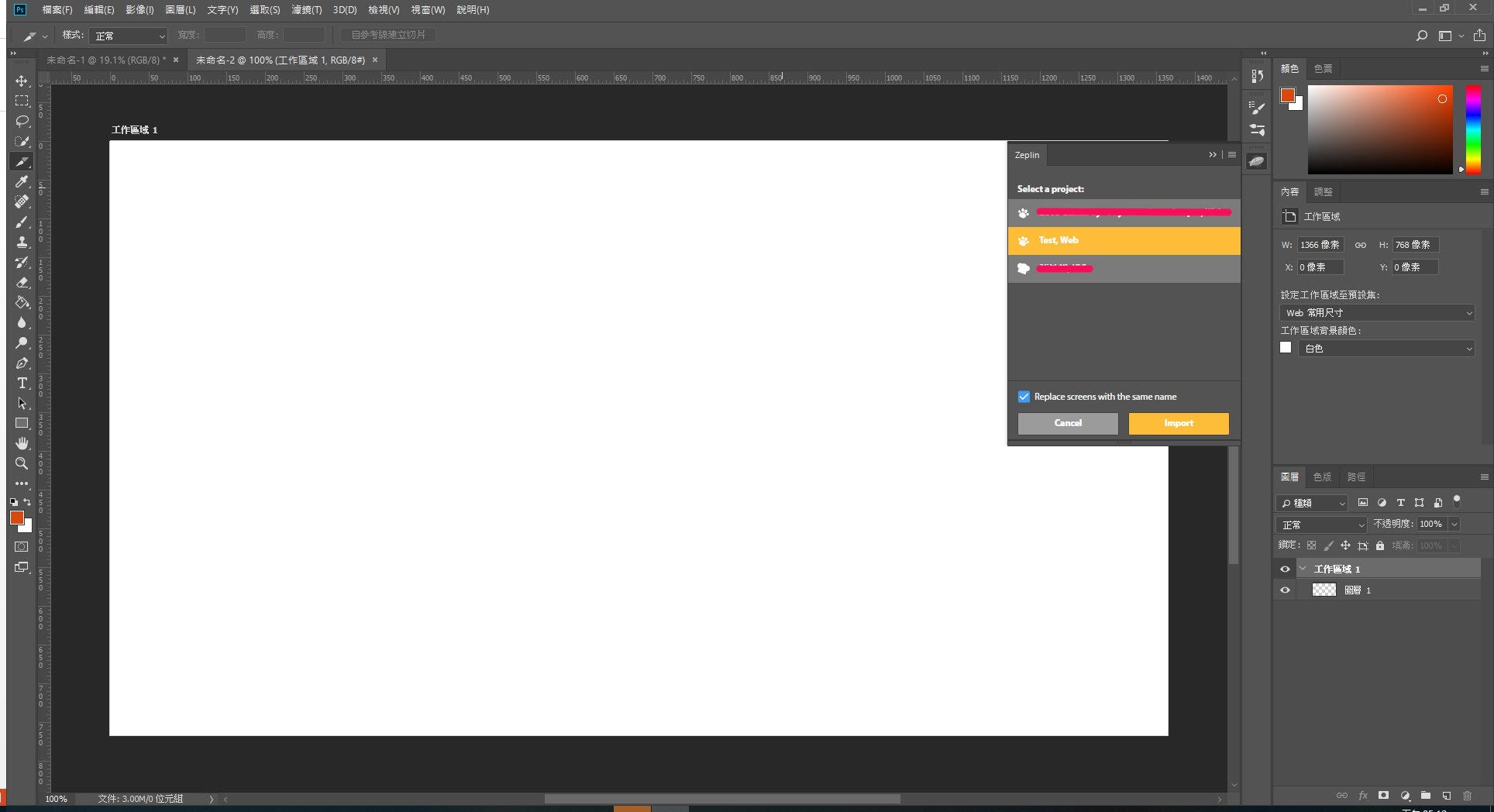Open the Layers panel flyout menu
The height and width of the screenshot is (812, 1494).
point(1485,477)
